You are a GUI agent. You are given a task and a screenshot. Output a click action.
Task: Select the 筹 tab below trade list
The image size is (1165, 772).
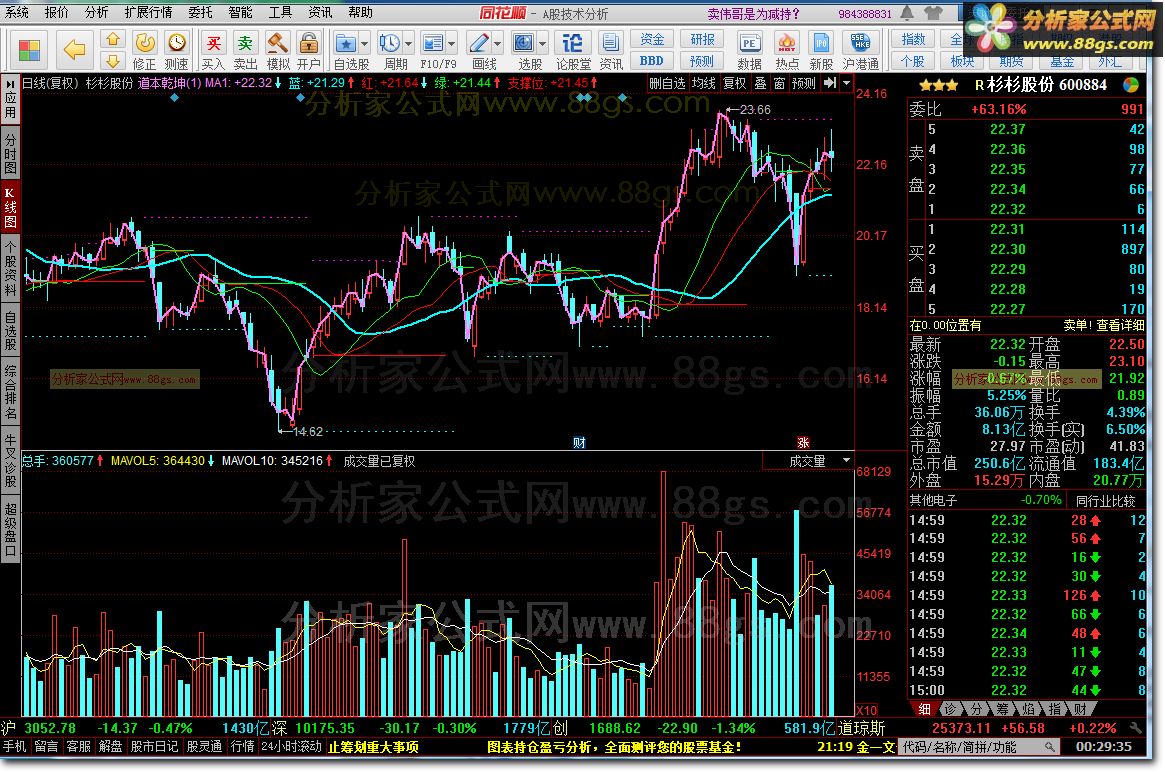point(1002,709)
